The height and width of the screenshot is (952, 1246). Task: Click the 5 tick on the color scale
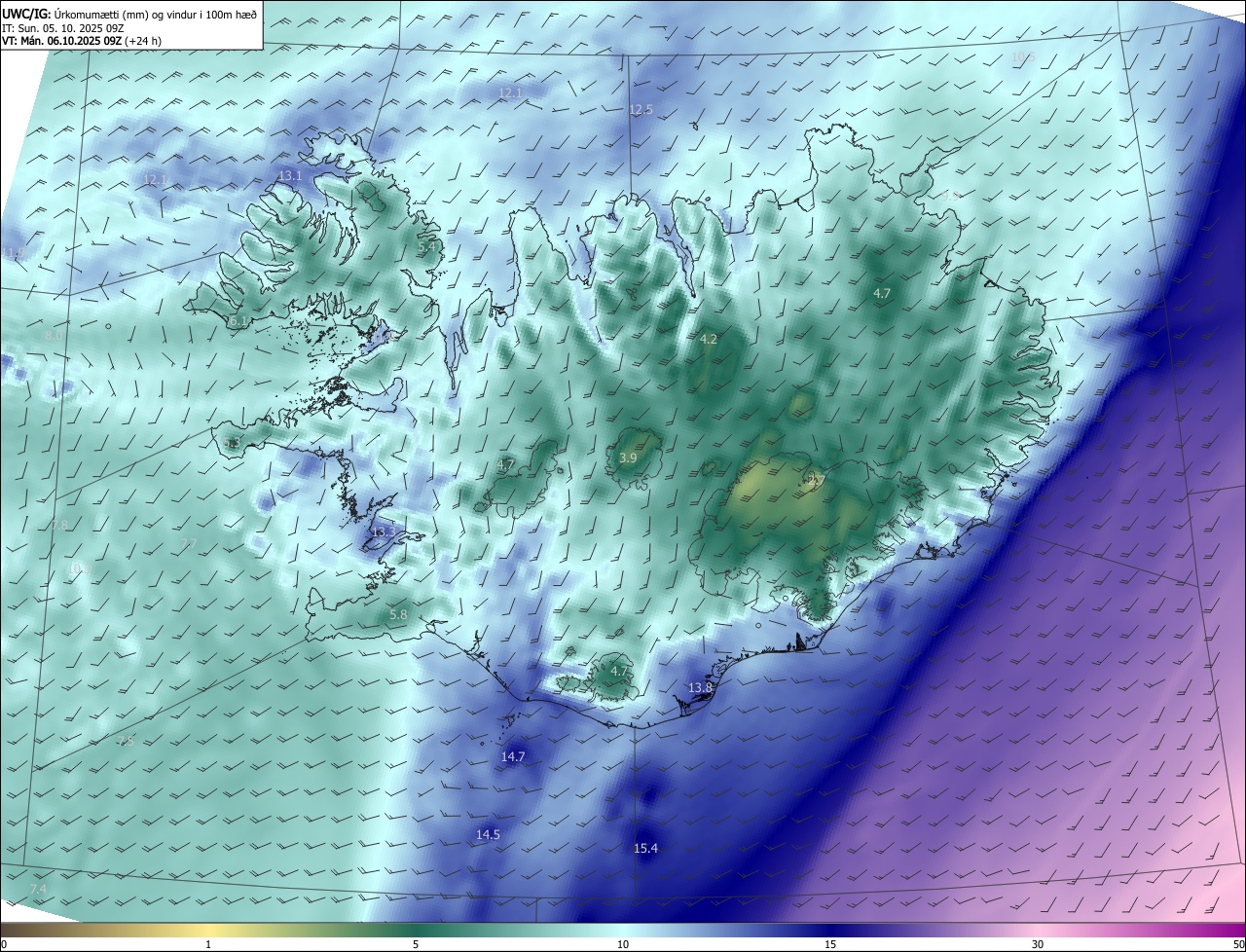point(416,945)
